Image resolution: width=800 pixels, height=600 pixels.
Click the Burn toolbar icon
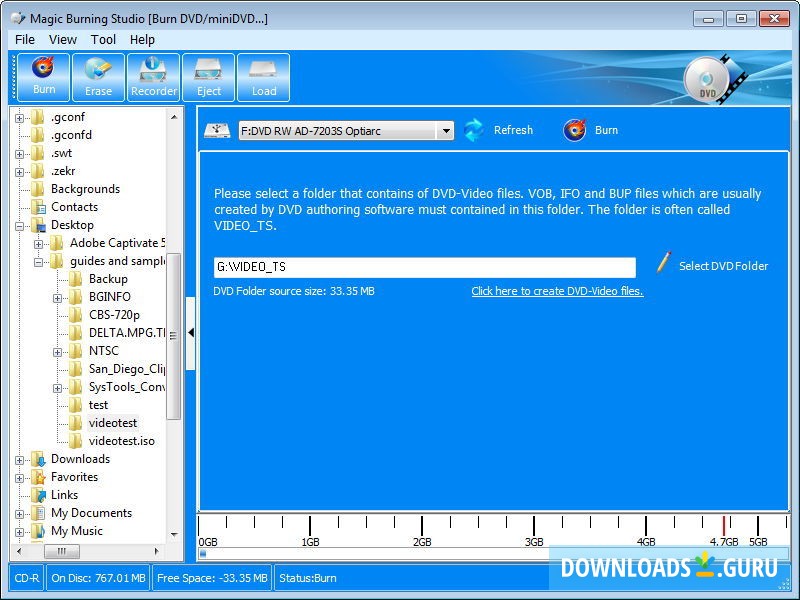[43, 77]
